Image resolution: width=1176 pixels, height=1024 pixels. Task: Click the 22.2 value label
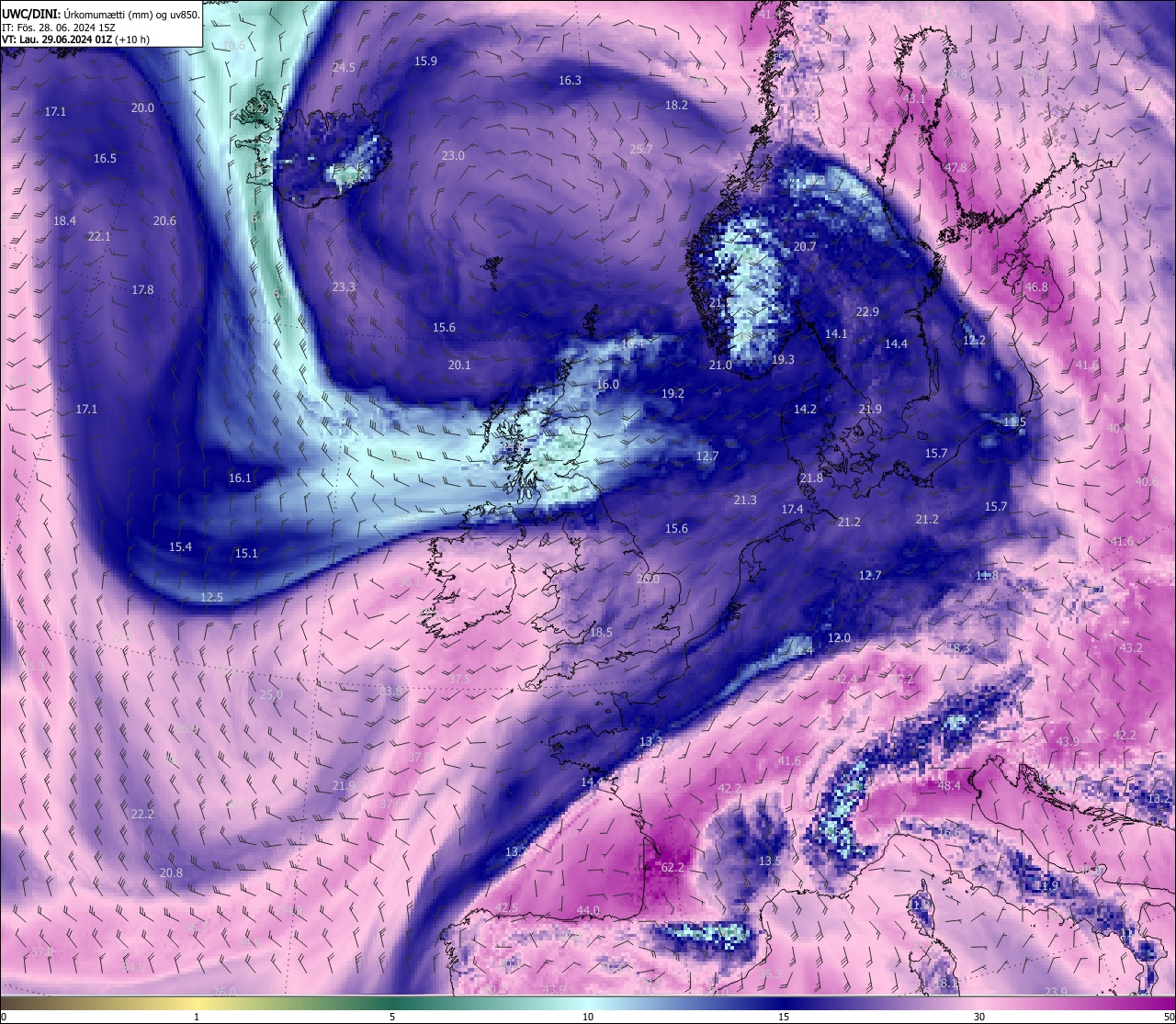(142, 814)
